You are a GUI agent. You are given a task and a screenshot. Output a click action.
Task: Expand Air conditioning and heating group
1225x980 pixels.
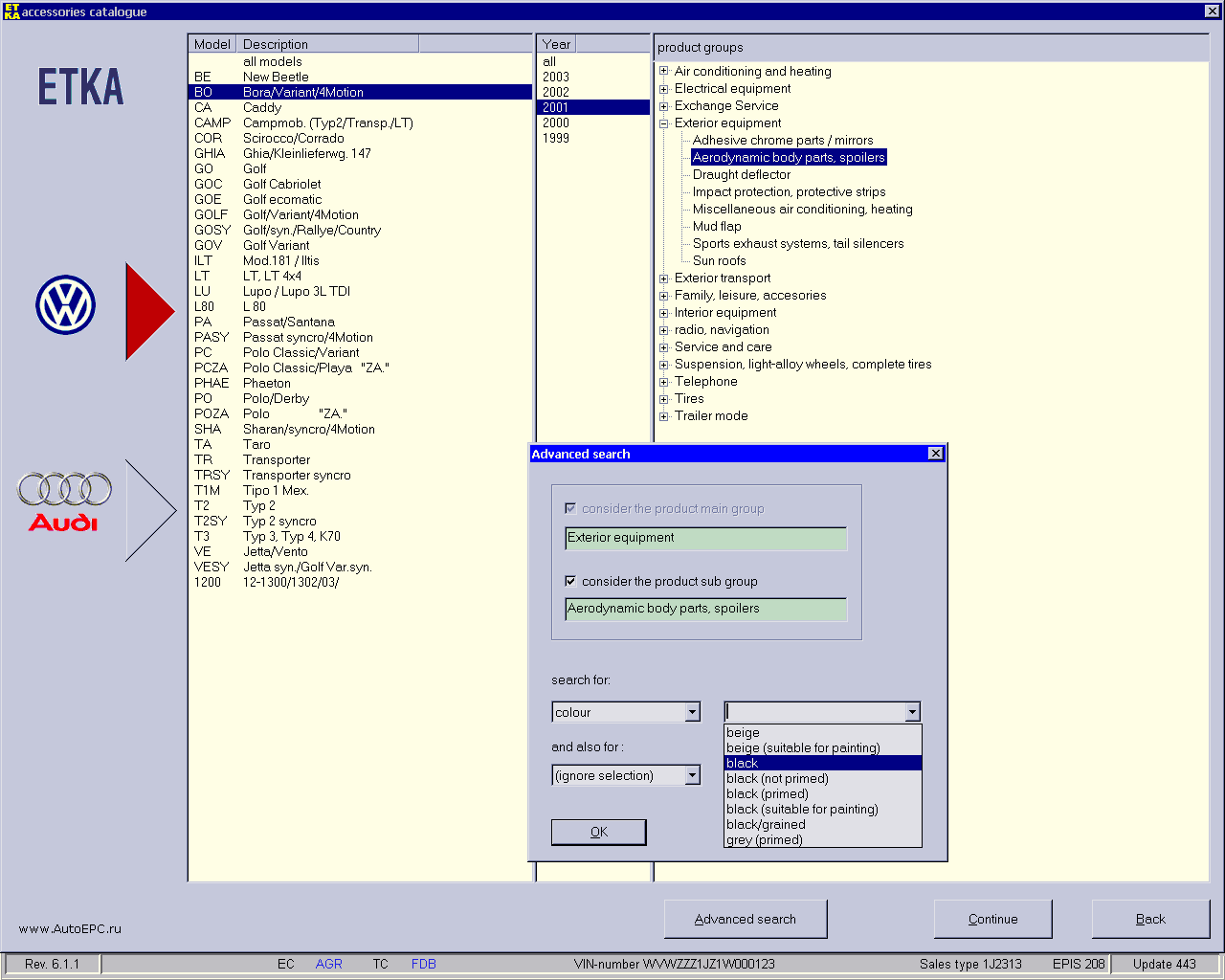663,71
